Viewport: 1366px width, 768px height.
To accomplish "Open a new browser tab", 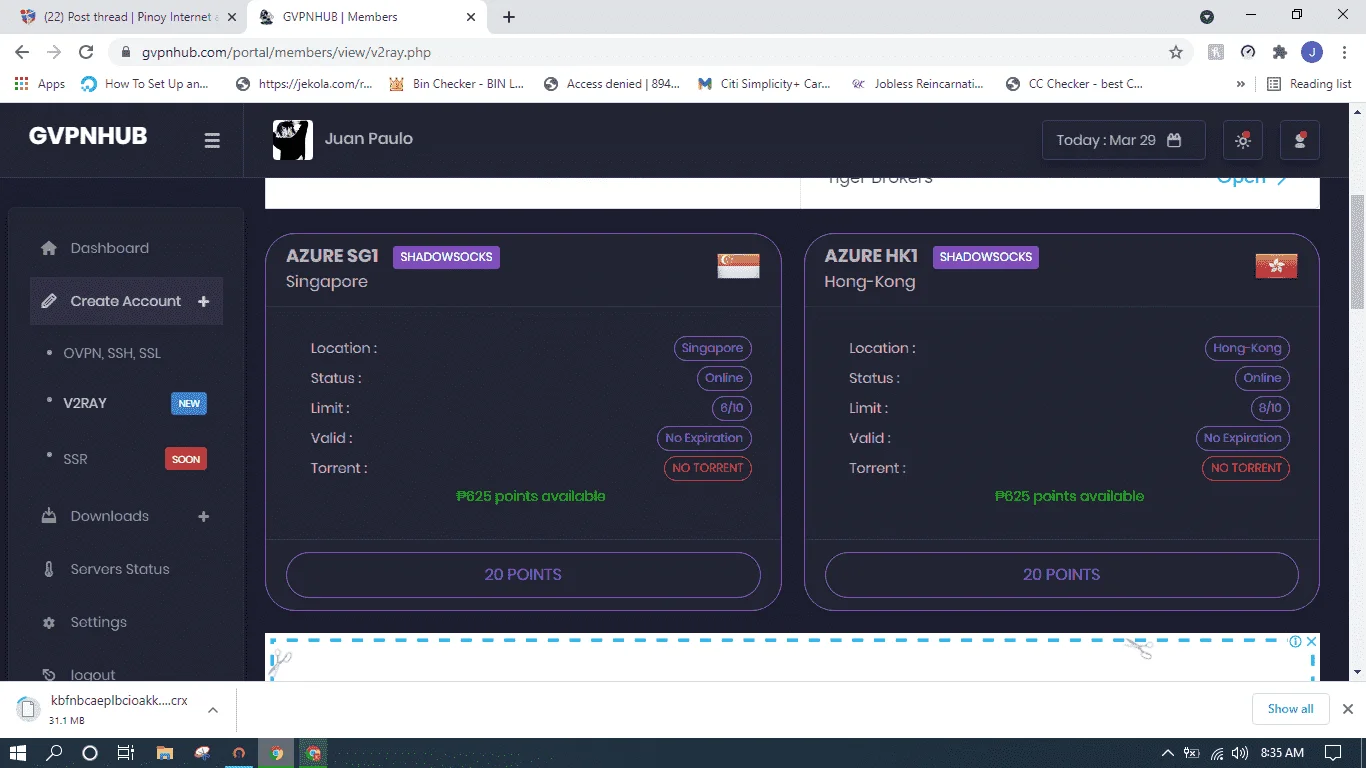I will coord(509,17).
